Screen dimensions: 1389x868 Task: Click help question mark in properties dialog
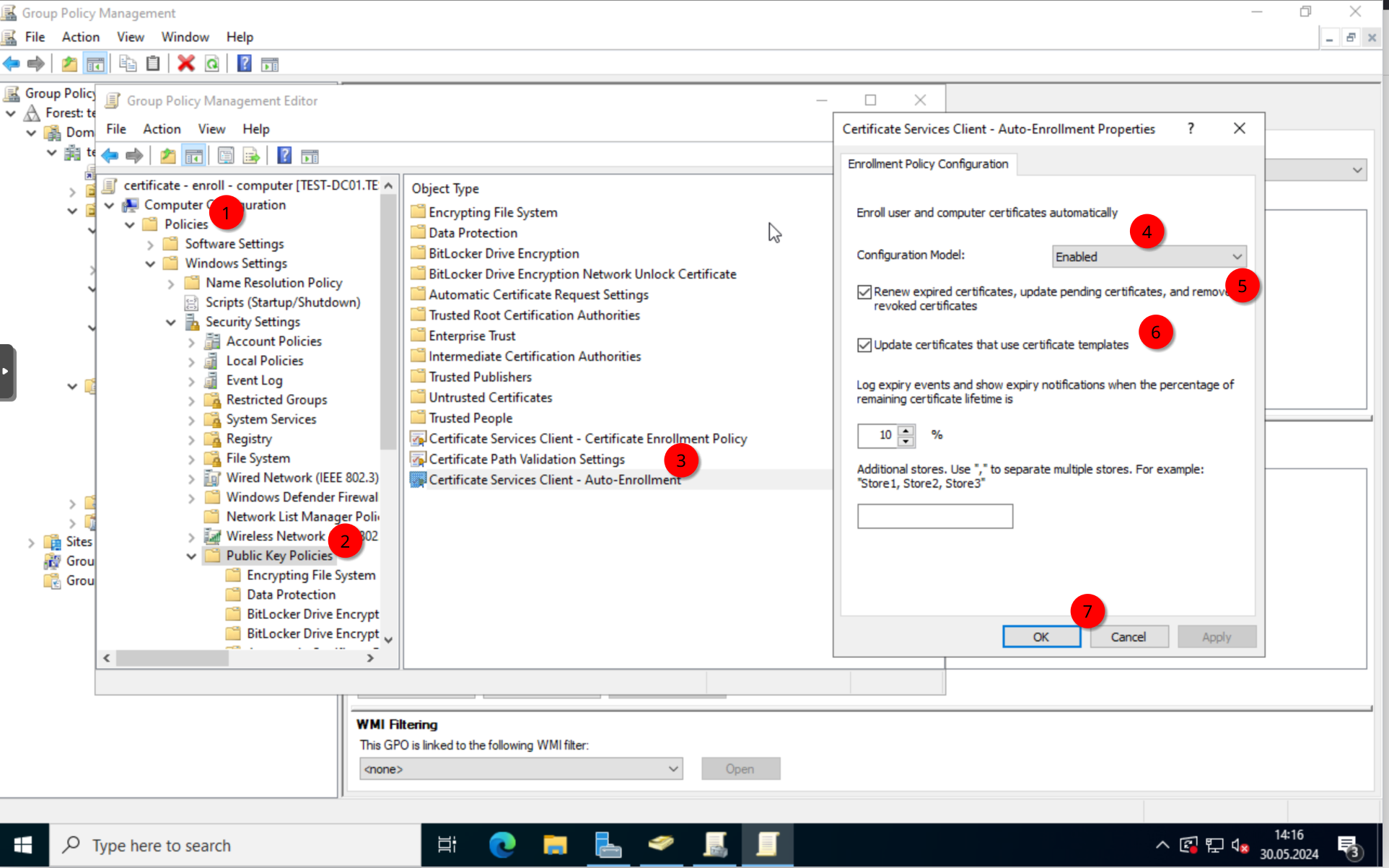coord(1191,128)
